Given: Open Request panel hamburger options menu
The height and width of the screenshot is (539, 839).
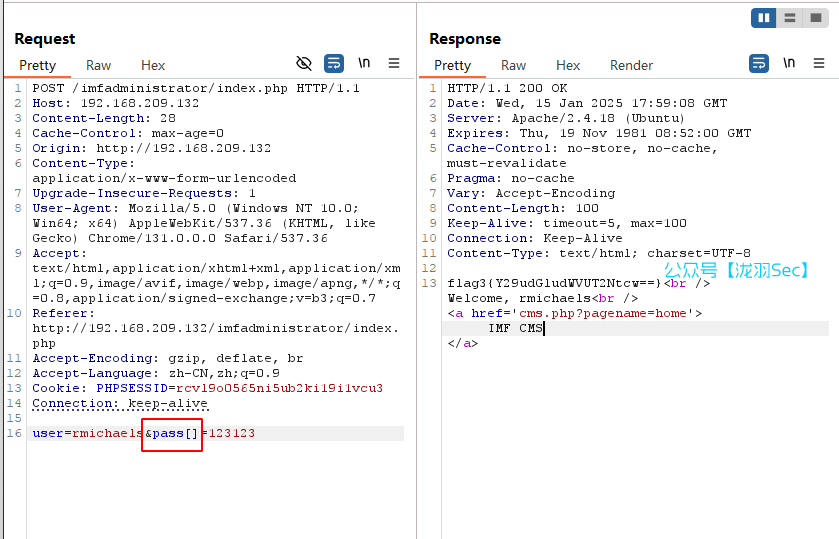Looking at the screenshot, I should point(394,63).
